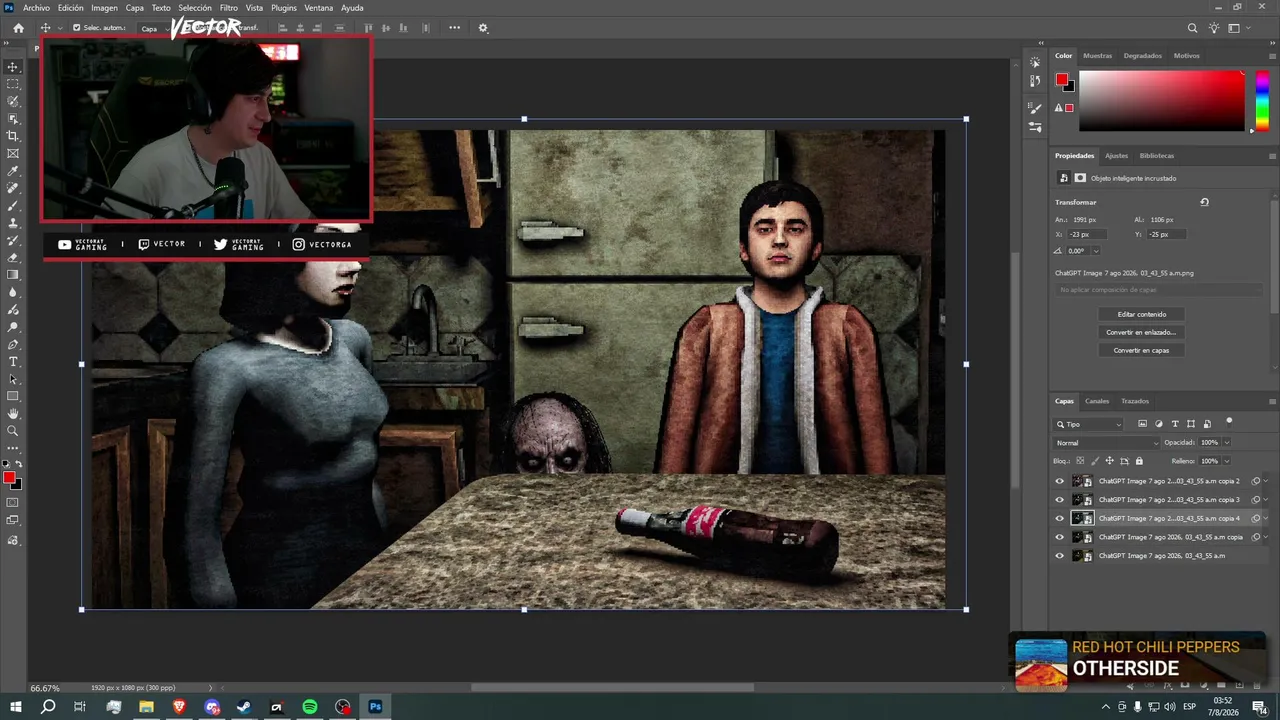
Task: Open Photoshop search magnifier at top right
Action: (1192, 28)
